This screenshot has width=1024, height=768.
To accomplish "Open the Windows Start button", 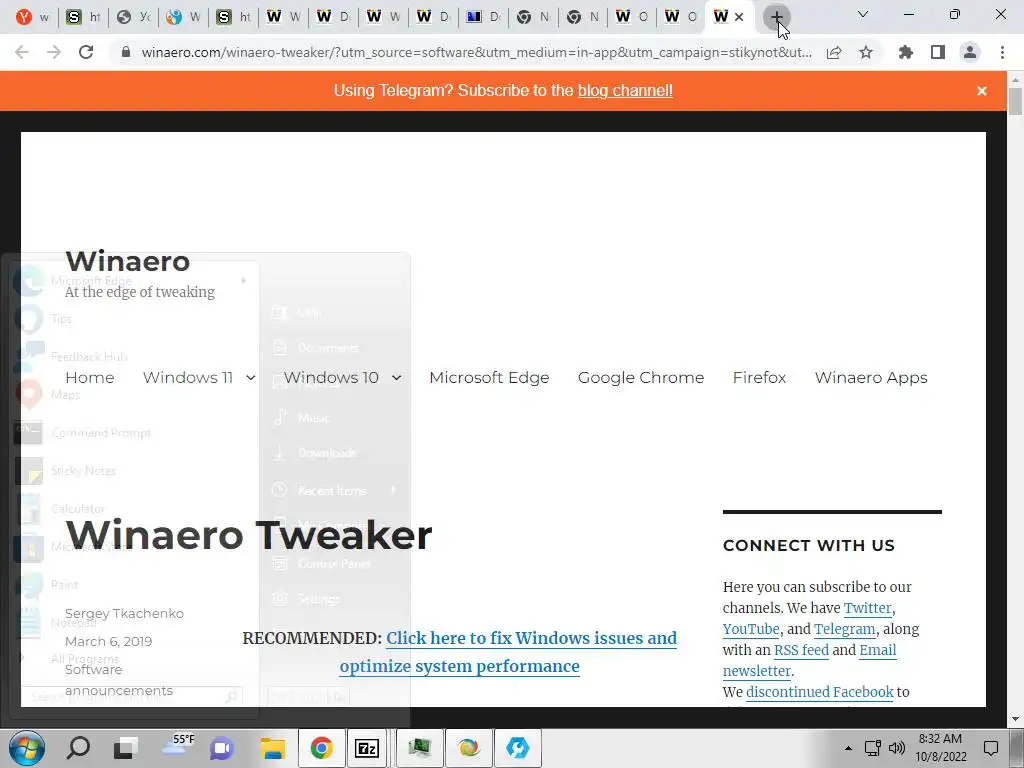I will 27,748.
